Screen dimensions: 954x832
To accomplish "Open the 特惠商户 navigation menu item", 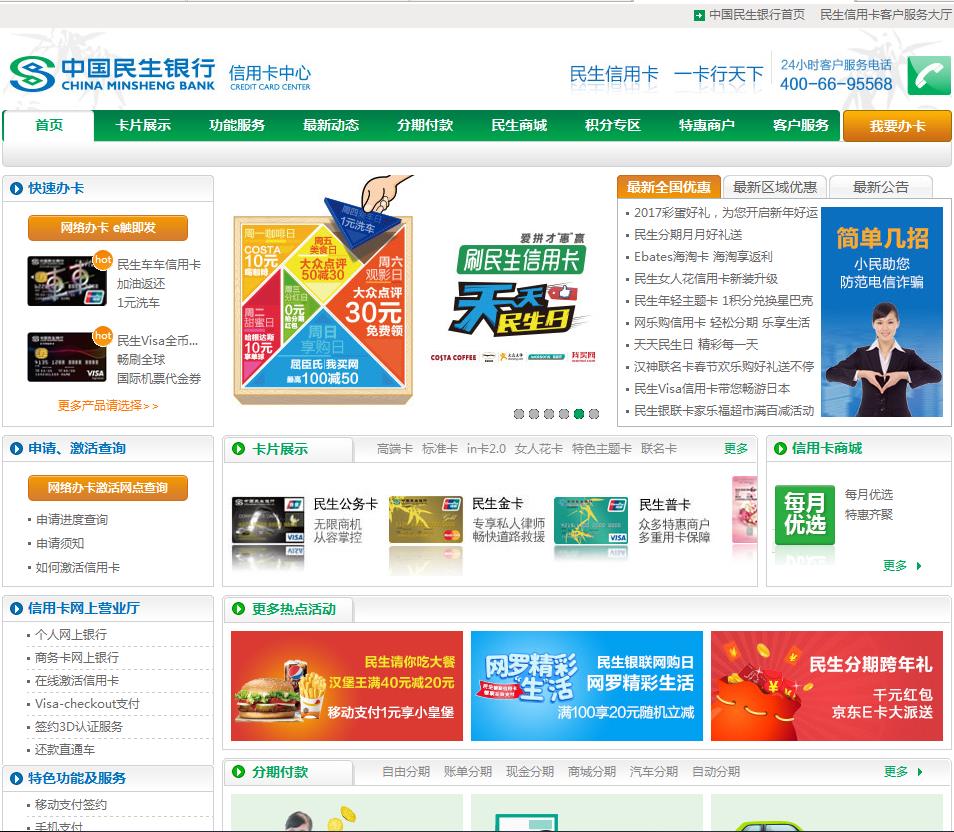I will (x=706, y=126).
